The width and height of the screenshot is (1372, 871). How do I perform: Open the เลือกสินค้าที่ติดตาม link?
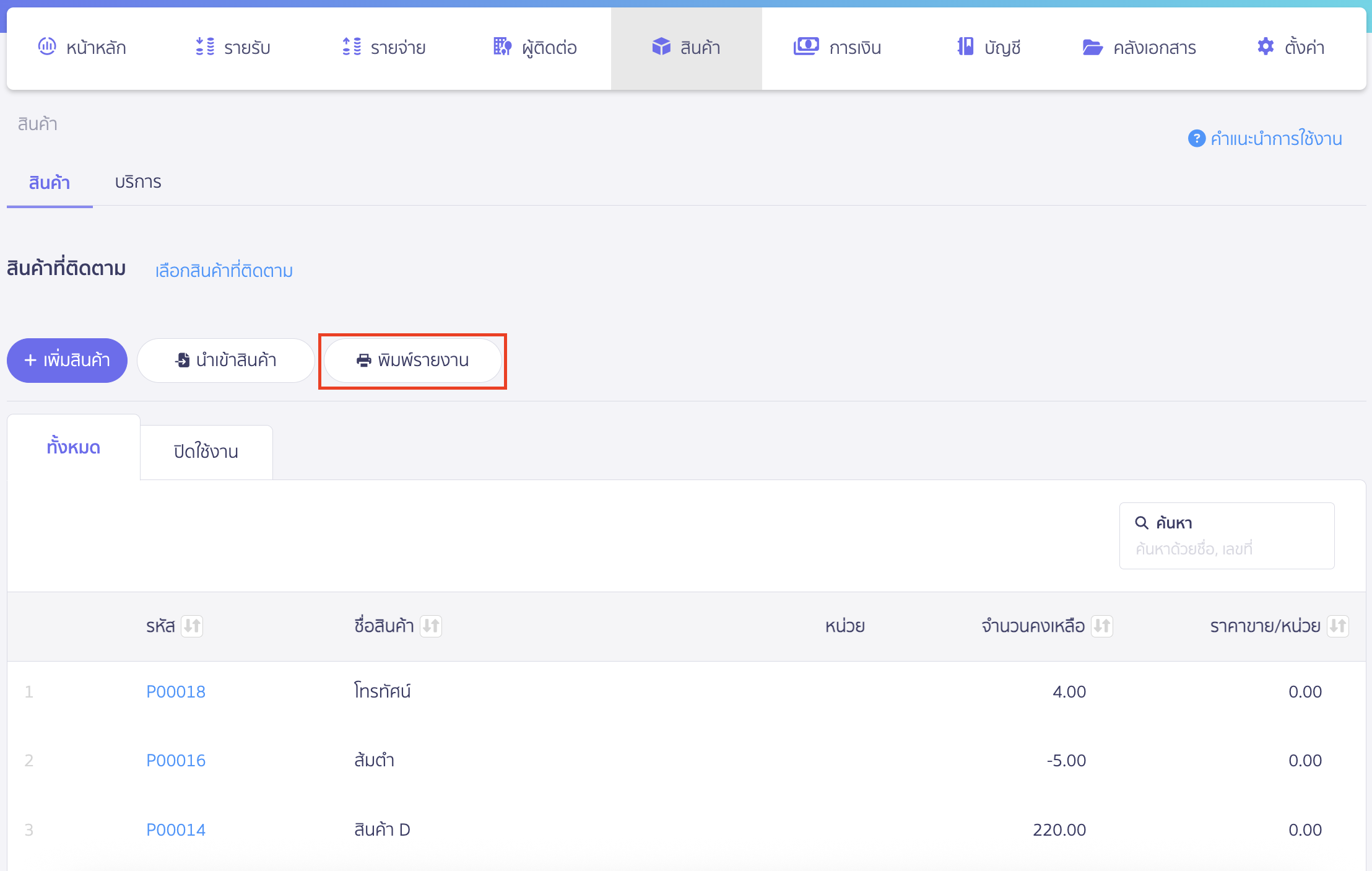pos(224,271)
